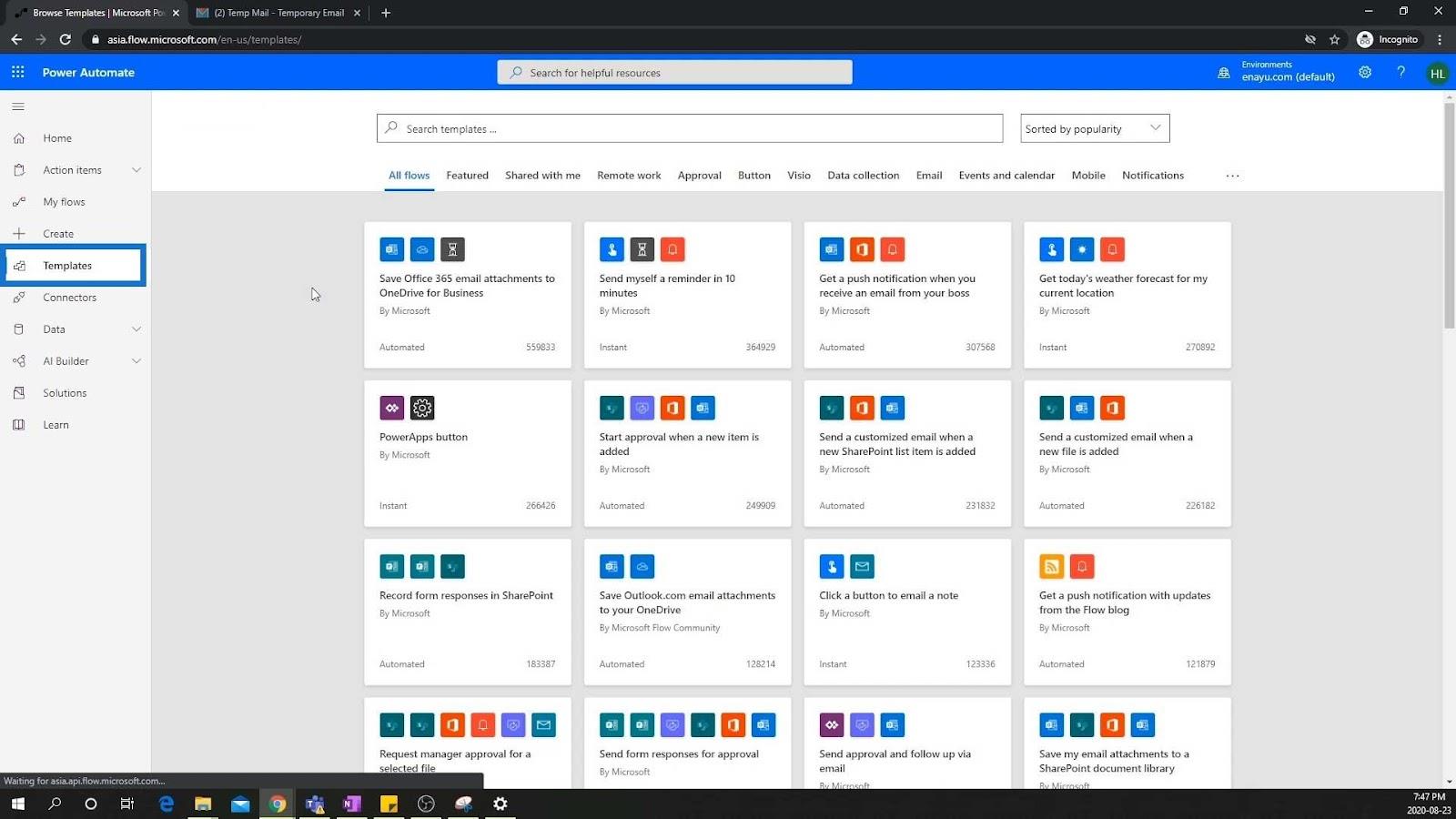Select the Remote work tab
Viewport: 1456px width, 819px height.
(x=629, y=176)
